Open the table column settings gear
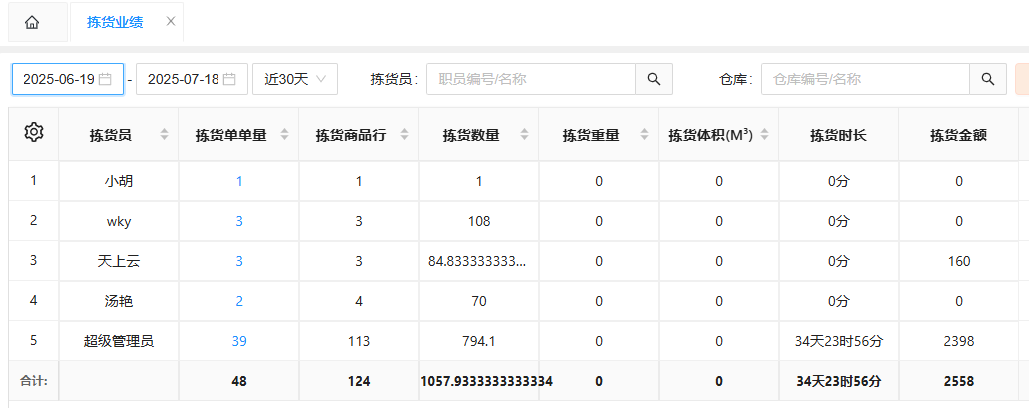This screenshot has width=1029, height=408. [34, 132]
